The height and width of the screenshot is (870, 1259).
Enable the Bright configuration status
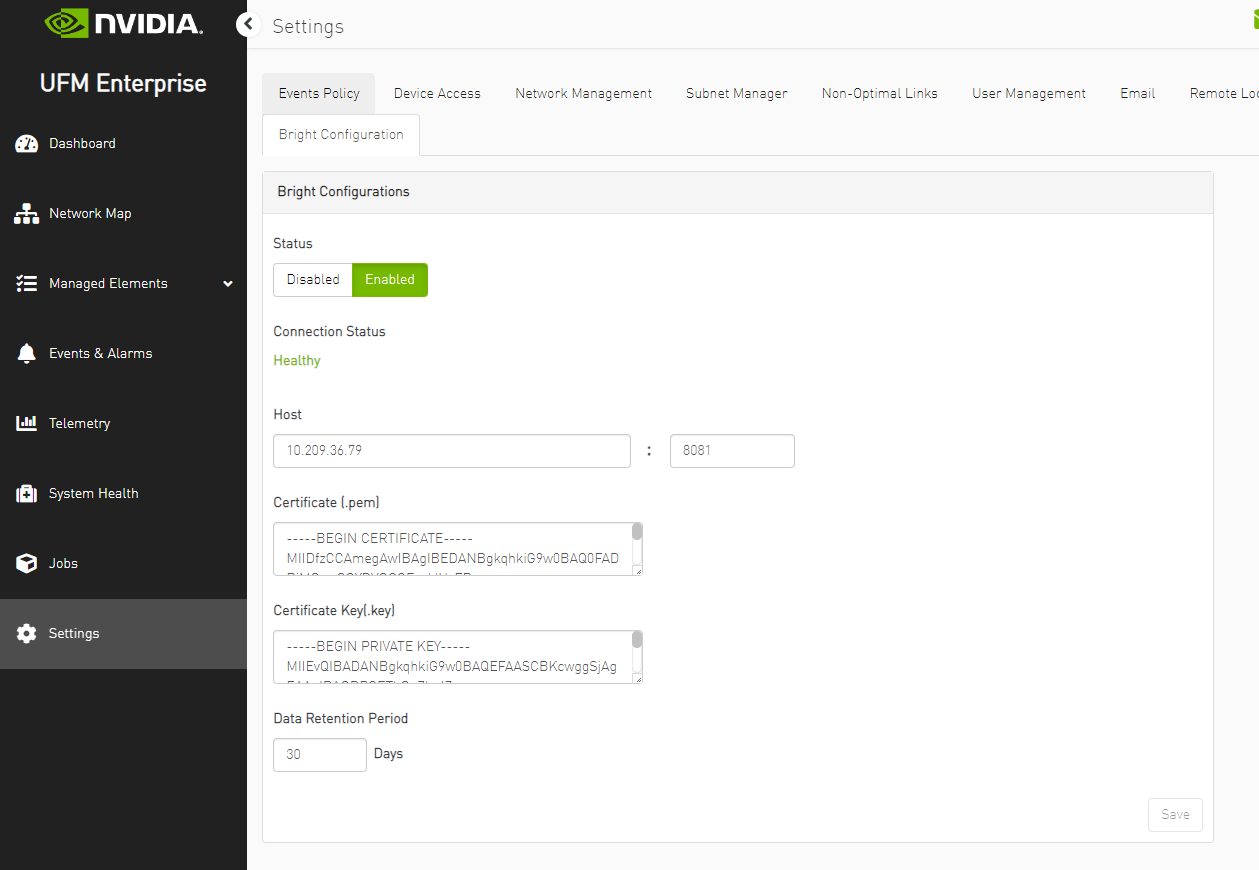[389, 280]
